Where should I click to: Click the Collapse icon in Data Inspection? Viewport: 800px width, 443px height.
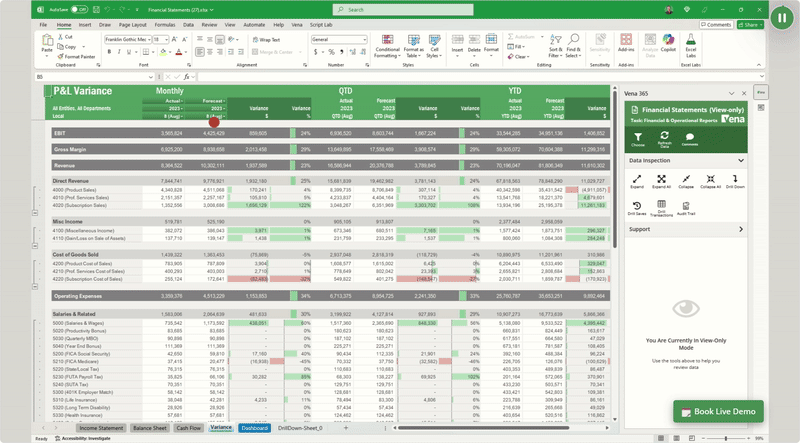point(686,181)
